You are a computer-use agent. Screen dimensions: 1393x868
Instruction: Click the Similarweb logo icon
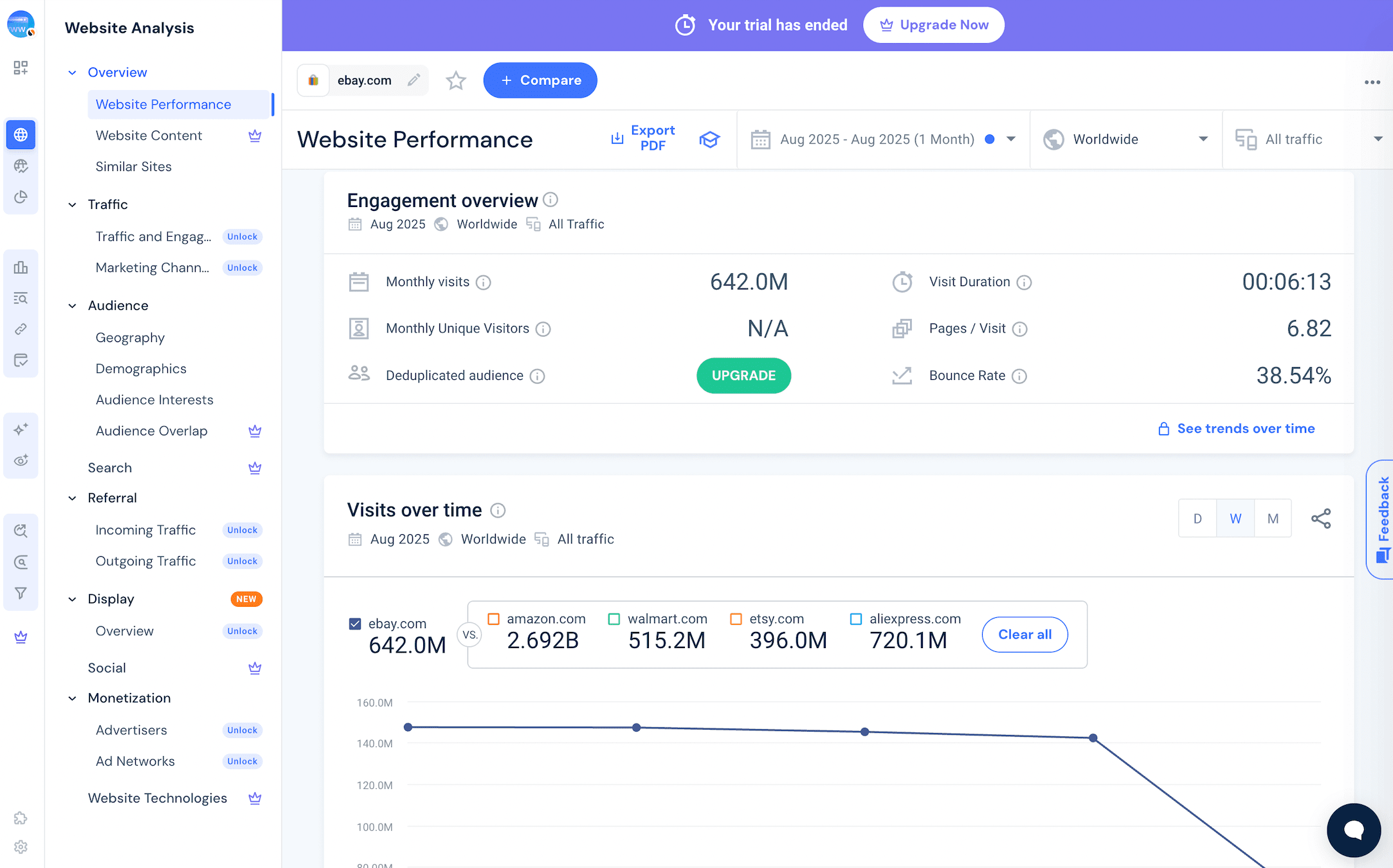(21, 24)
